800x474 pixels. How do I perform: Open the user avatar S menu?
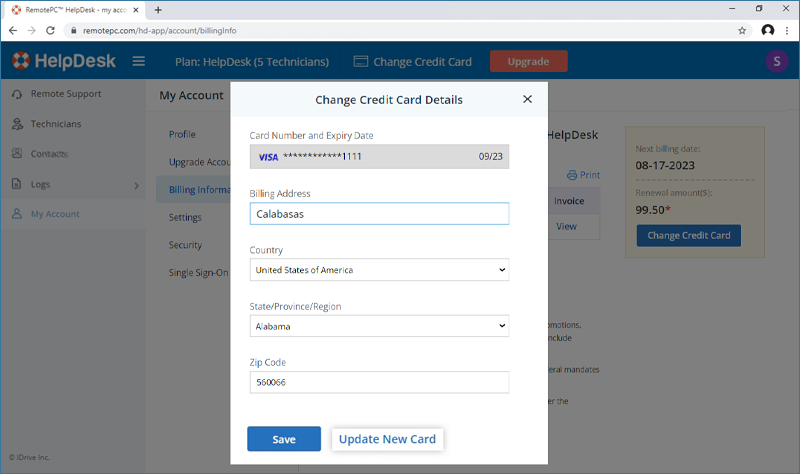click(x=776, y=62)
